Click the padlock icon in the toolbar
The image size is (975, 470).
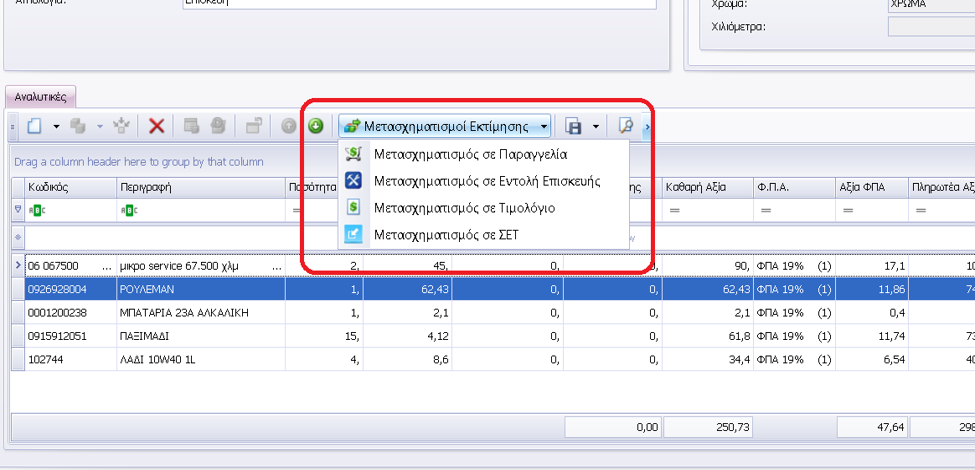254,126
